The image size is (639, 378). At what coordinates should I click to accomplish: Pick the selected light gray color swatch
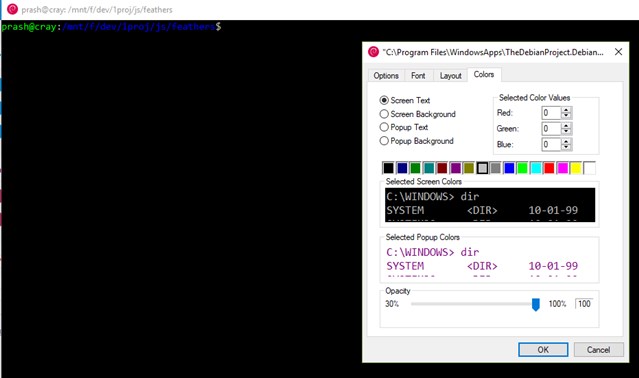coord(482,168)
